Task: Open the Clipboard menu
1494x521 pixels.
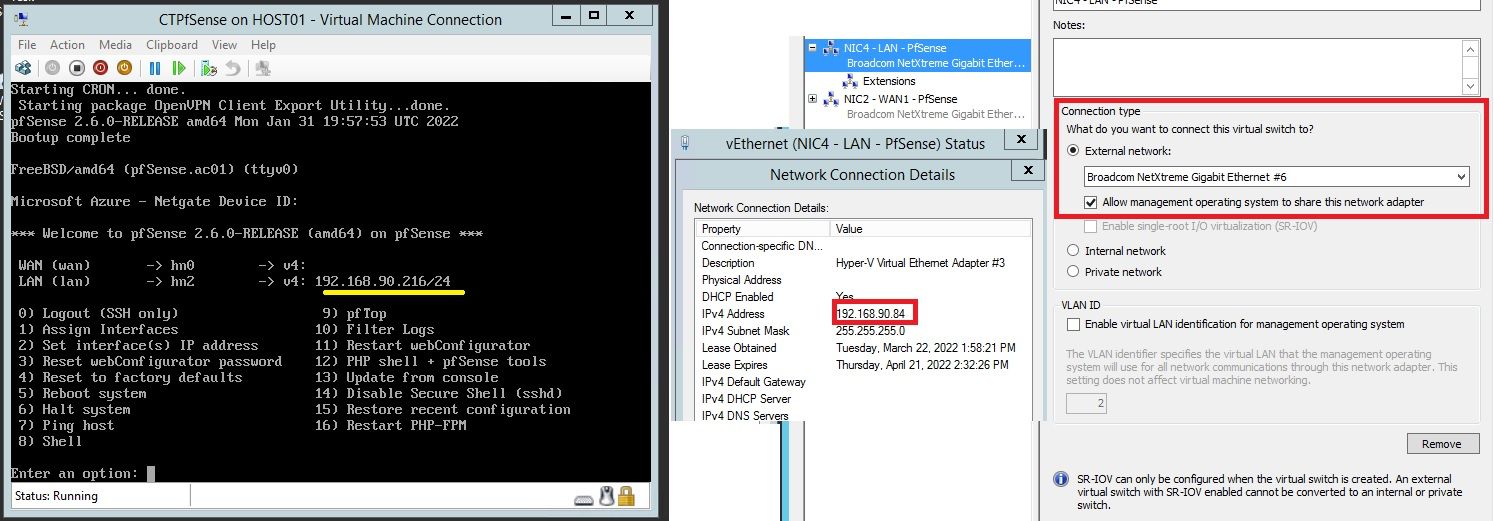Action: point(172,45)
